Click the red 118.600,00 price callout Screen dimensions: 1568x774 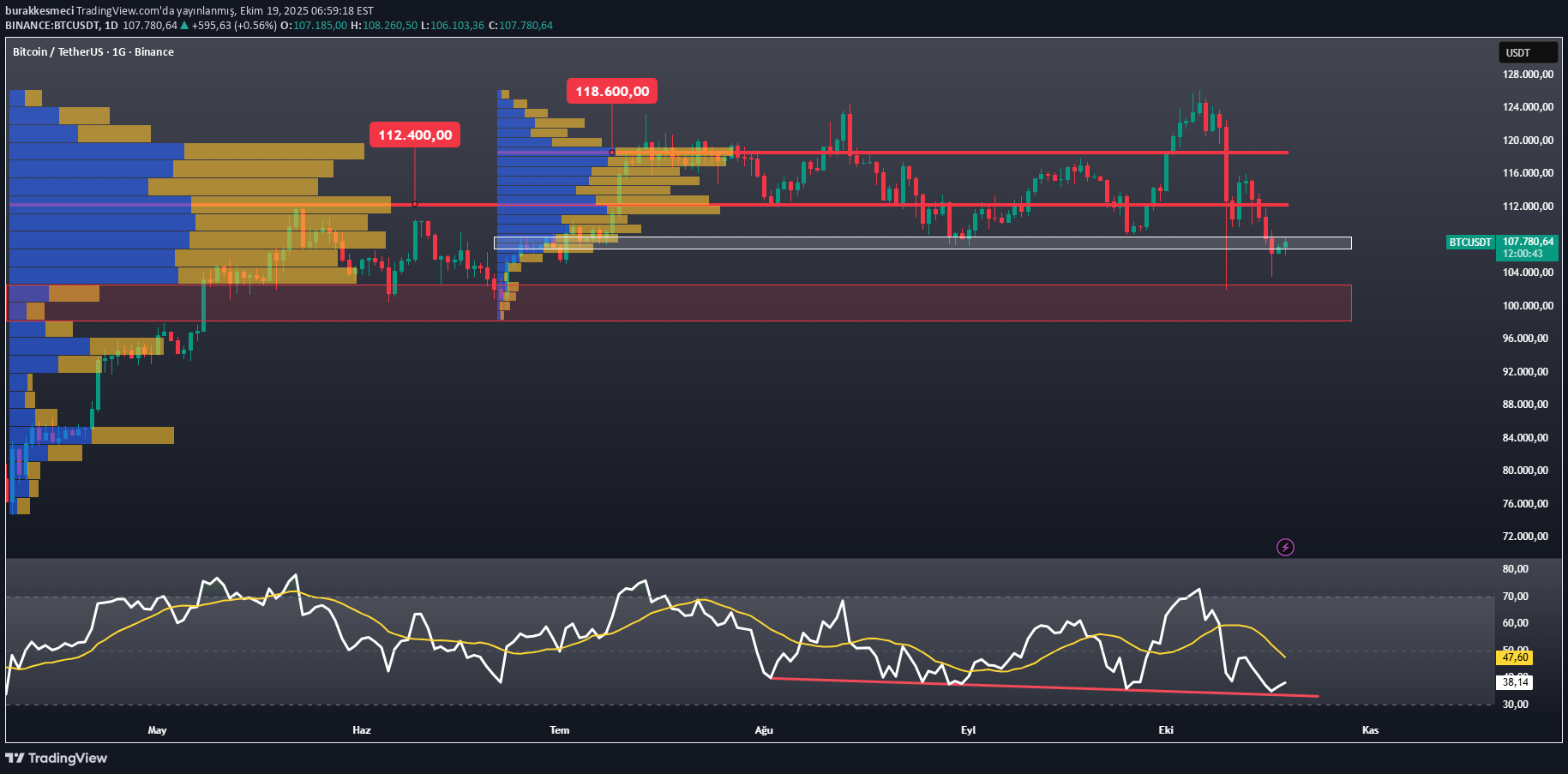click(611, 91)
